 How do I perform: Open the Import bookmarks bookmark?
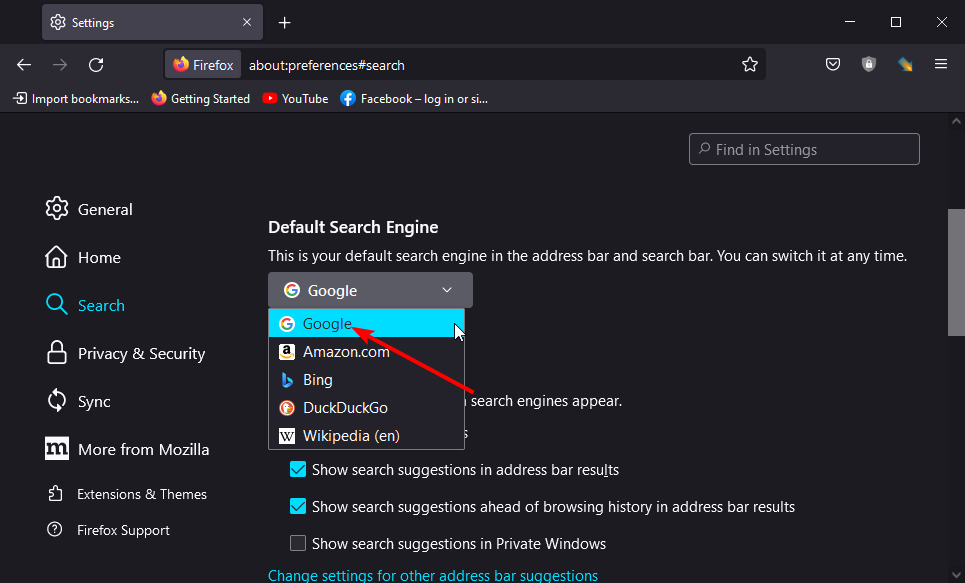76,99
